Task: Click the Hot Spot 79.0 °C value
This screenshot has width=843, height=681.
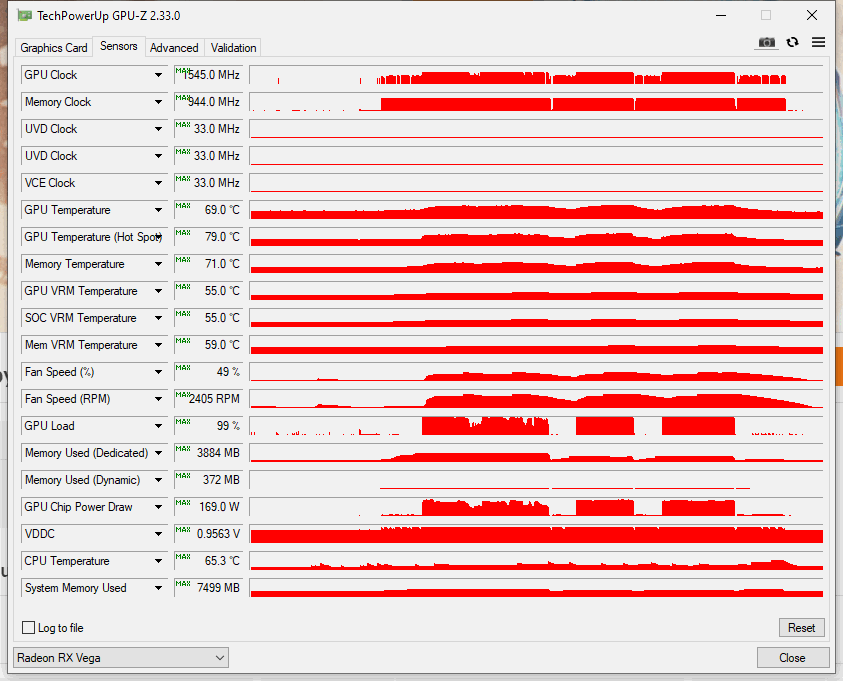Action: (x=209, y=236)
